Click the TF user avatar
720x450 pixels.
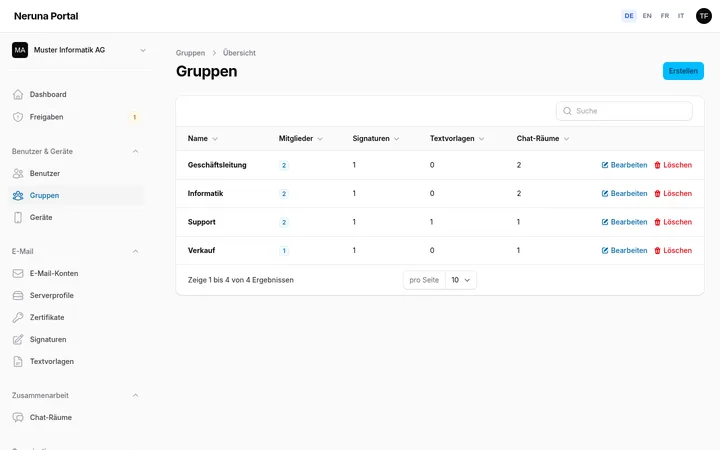click(703, 16)
